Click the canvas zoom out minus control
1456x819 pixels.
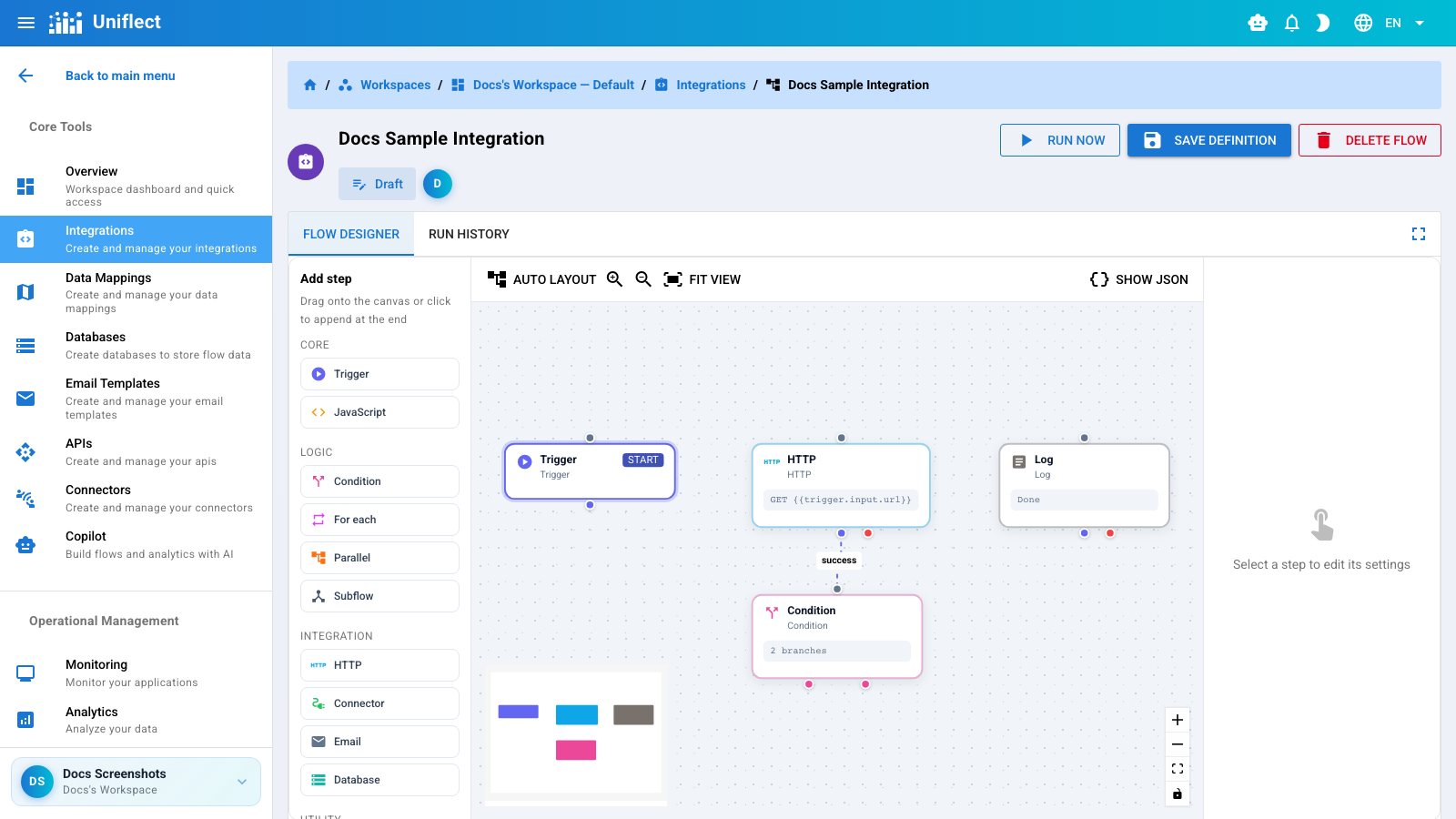click(1178, 744)
